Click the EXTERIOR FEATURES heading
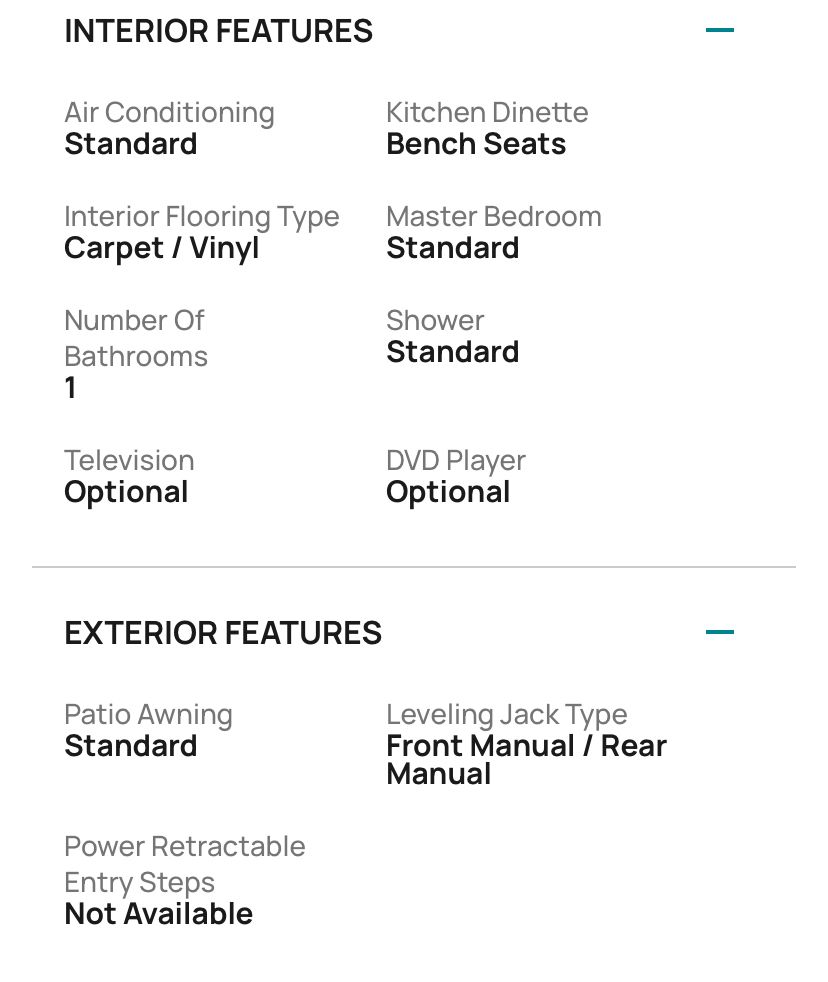Image resolution: width=828 pixels, height=982 pixels. coord(223,633)
